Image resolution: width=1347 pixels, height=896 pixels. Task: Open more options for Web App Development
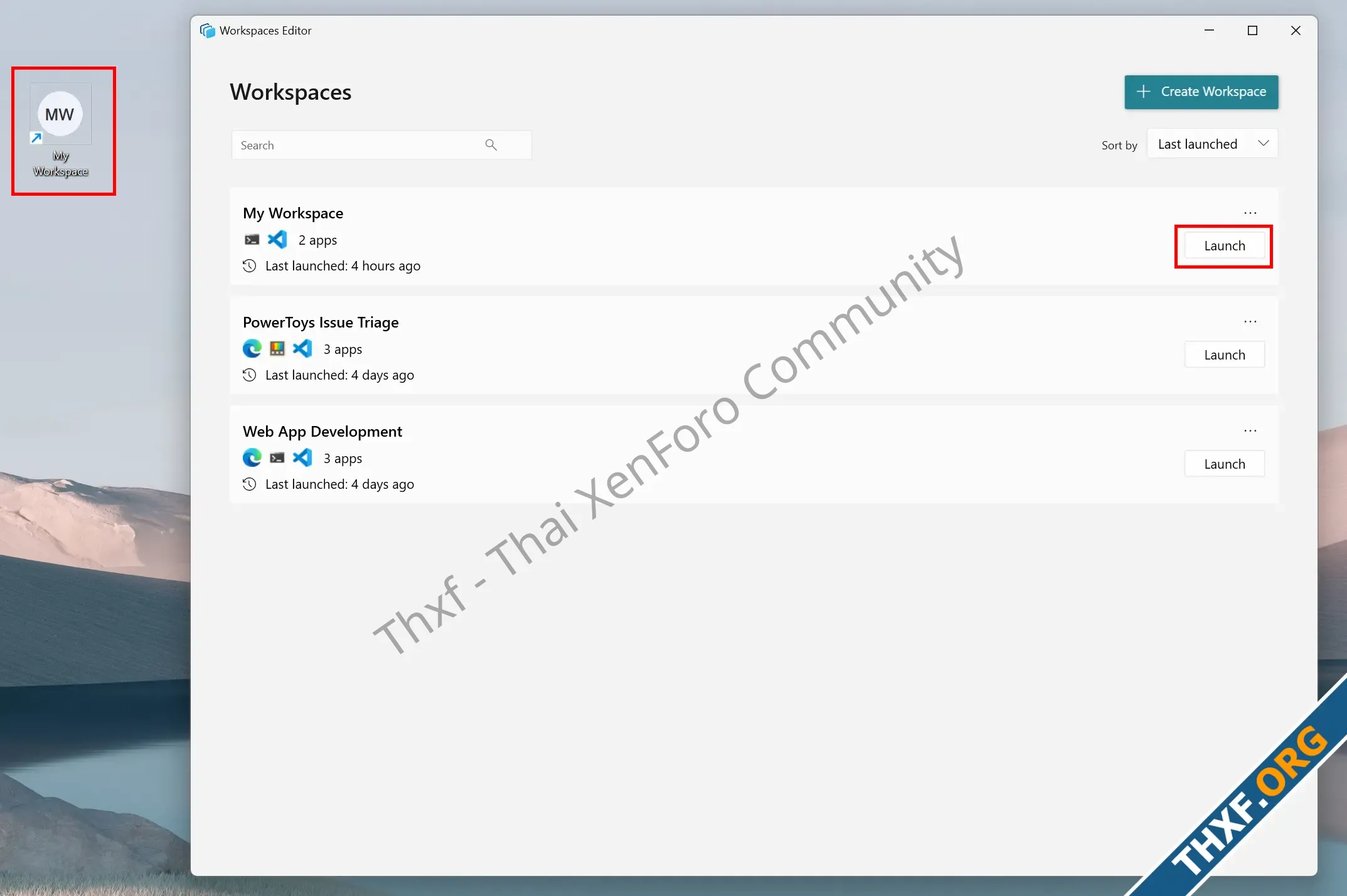pyautogui.click(x=1250, y=431)
